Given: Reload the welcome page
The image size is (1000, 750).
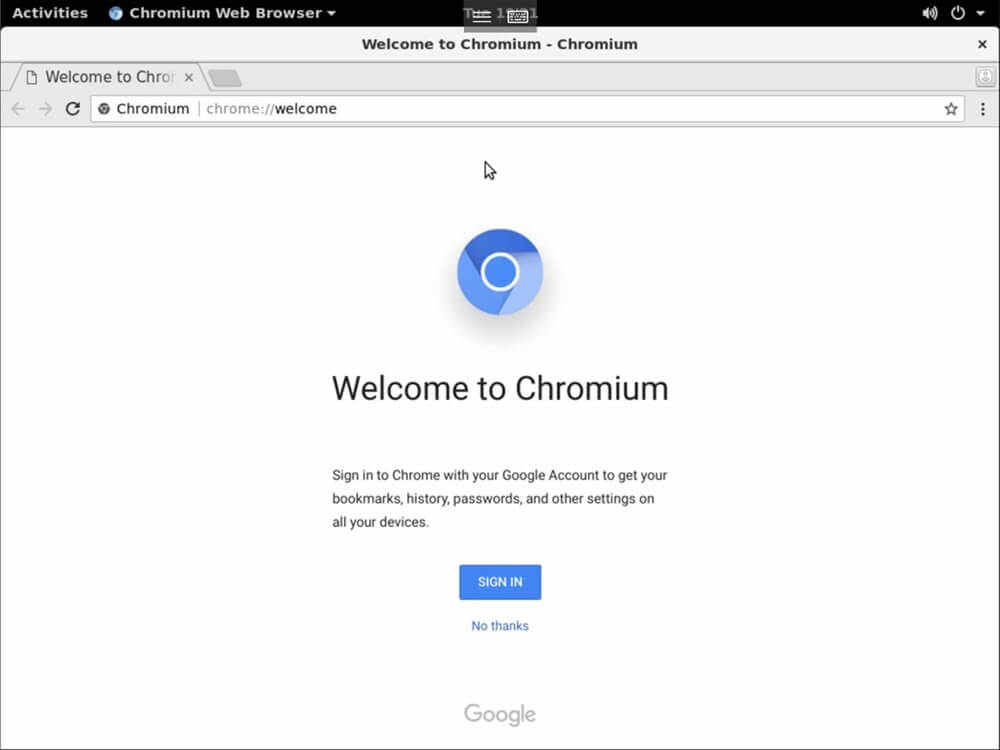Looking at the screenshot, I should (x=73, y=108).
